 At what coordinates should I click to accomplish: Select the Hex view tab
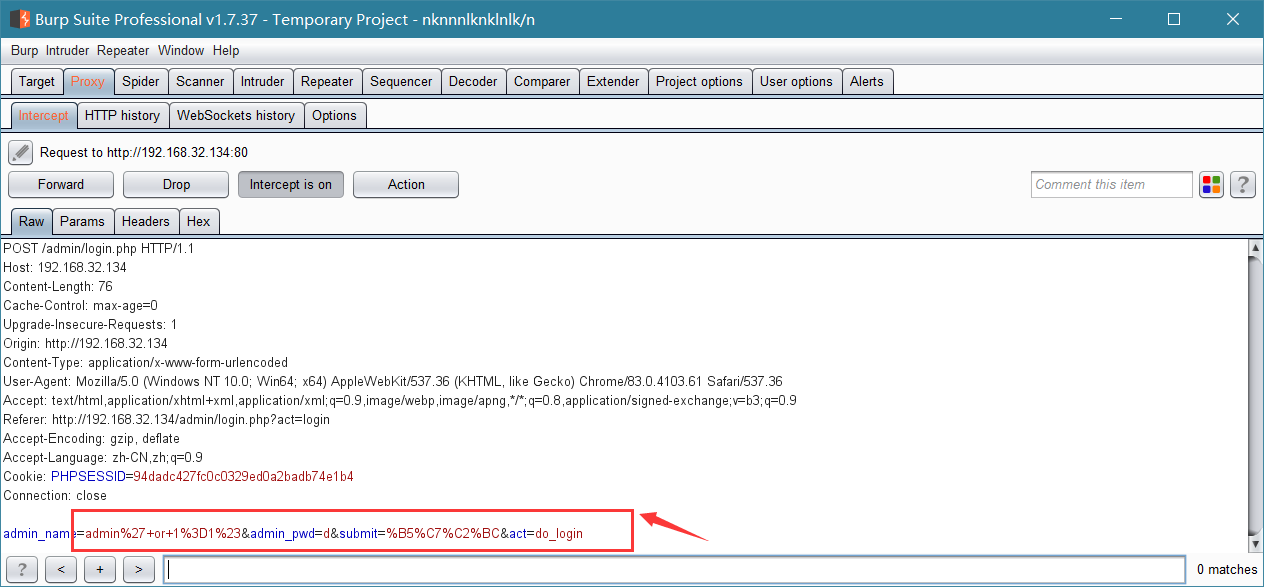pyautogui.click(x=199, y=221)
